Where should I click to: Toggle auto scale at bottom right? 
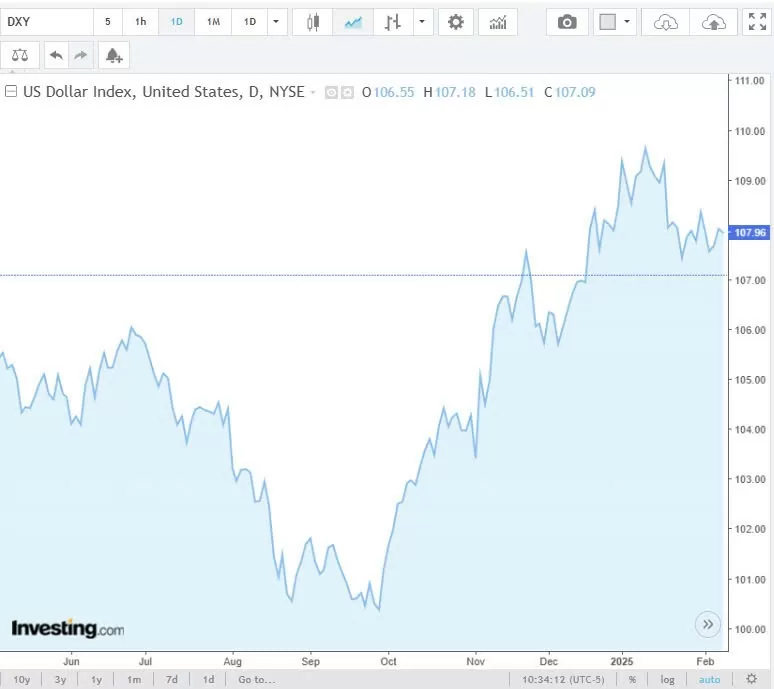[709, 680]
